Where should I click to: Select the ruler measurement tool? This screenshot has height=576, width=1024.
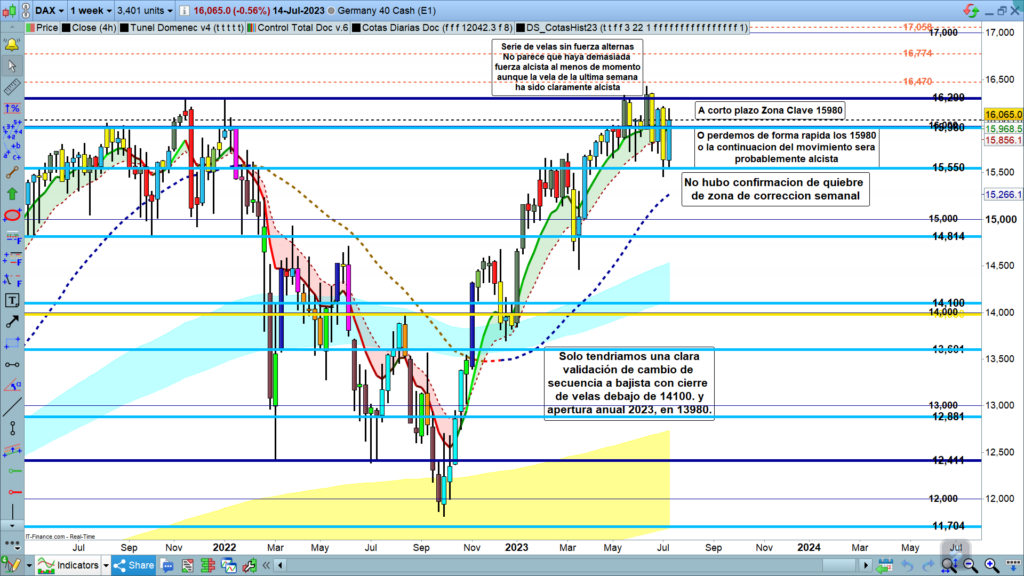click(x=13, y=87)
